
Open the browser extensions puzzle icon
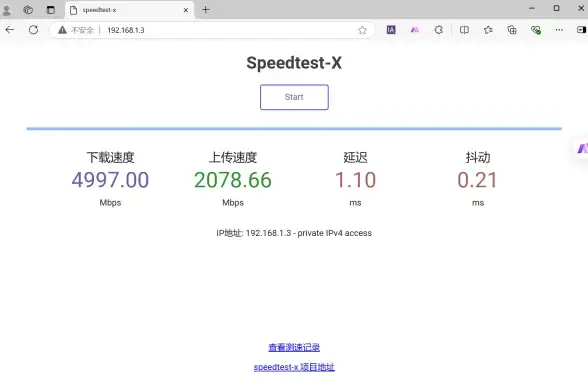click(439, 30)
